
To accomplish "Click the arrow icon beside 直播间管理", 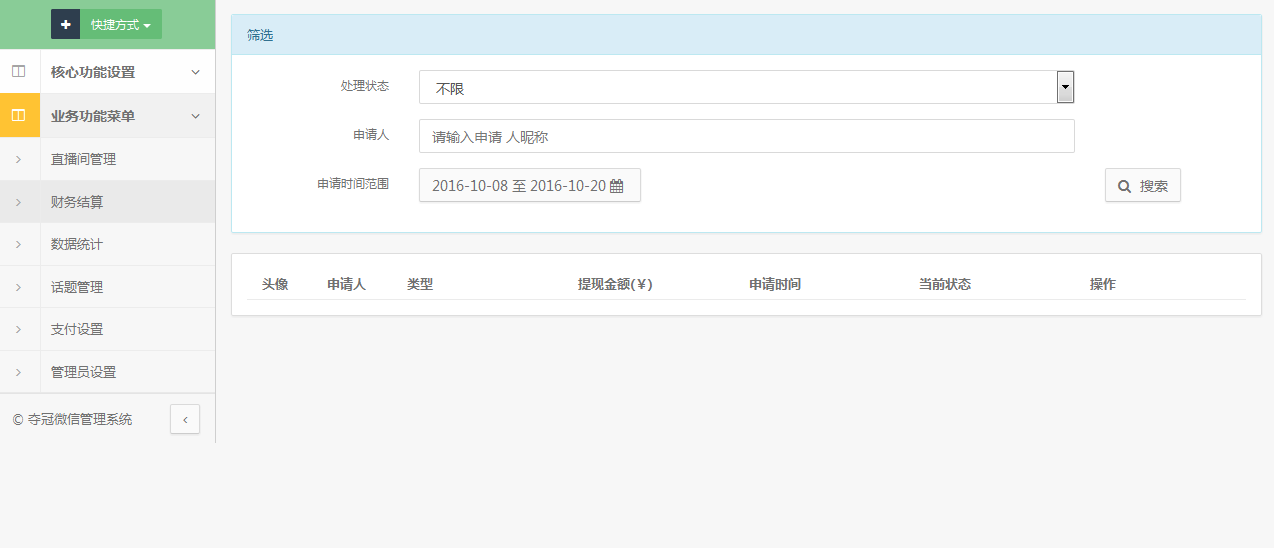I will point(18,159).
